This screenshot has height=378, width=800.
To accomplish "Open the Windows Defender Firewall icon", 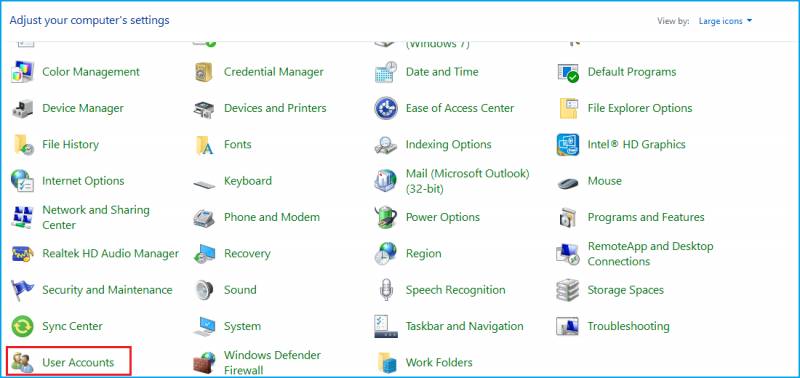I will click(204, 363).
